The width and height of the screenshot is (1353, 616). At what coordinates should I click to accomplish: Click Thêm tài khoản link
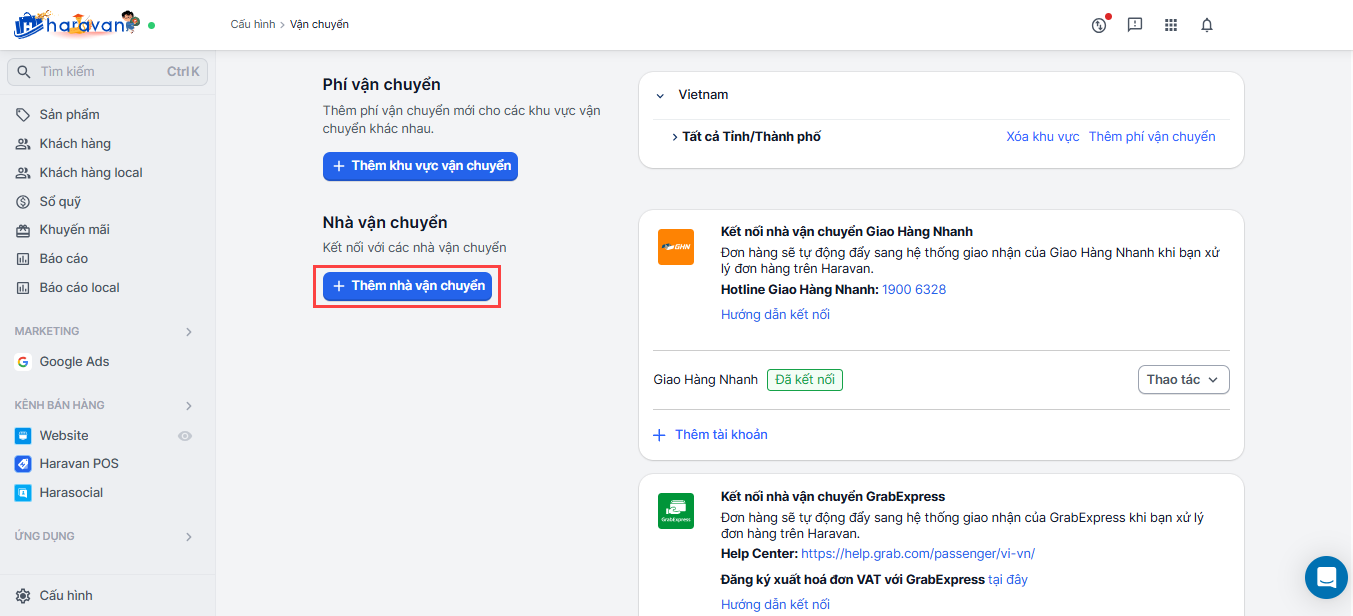(721, 435)
